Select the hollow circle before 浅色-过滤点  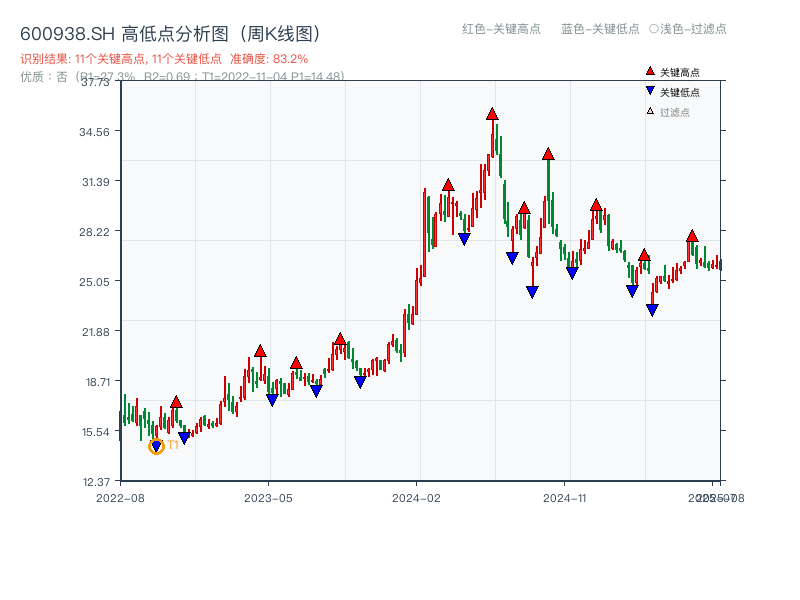pyautogui.click(x=654, y=29)
